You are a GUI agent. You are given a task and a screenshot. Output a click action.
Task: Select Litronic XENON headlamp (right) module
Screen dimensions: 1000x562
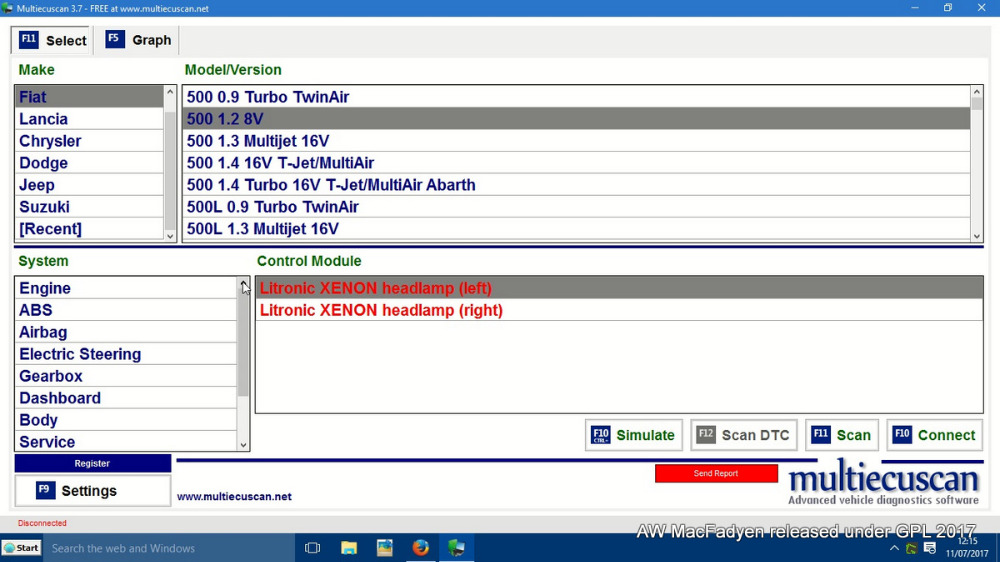coord(381,310)
